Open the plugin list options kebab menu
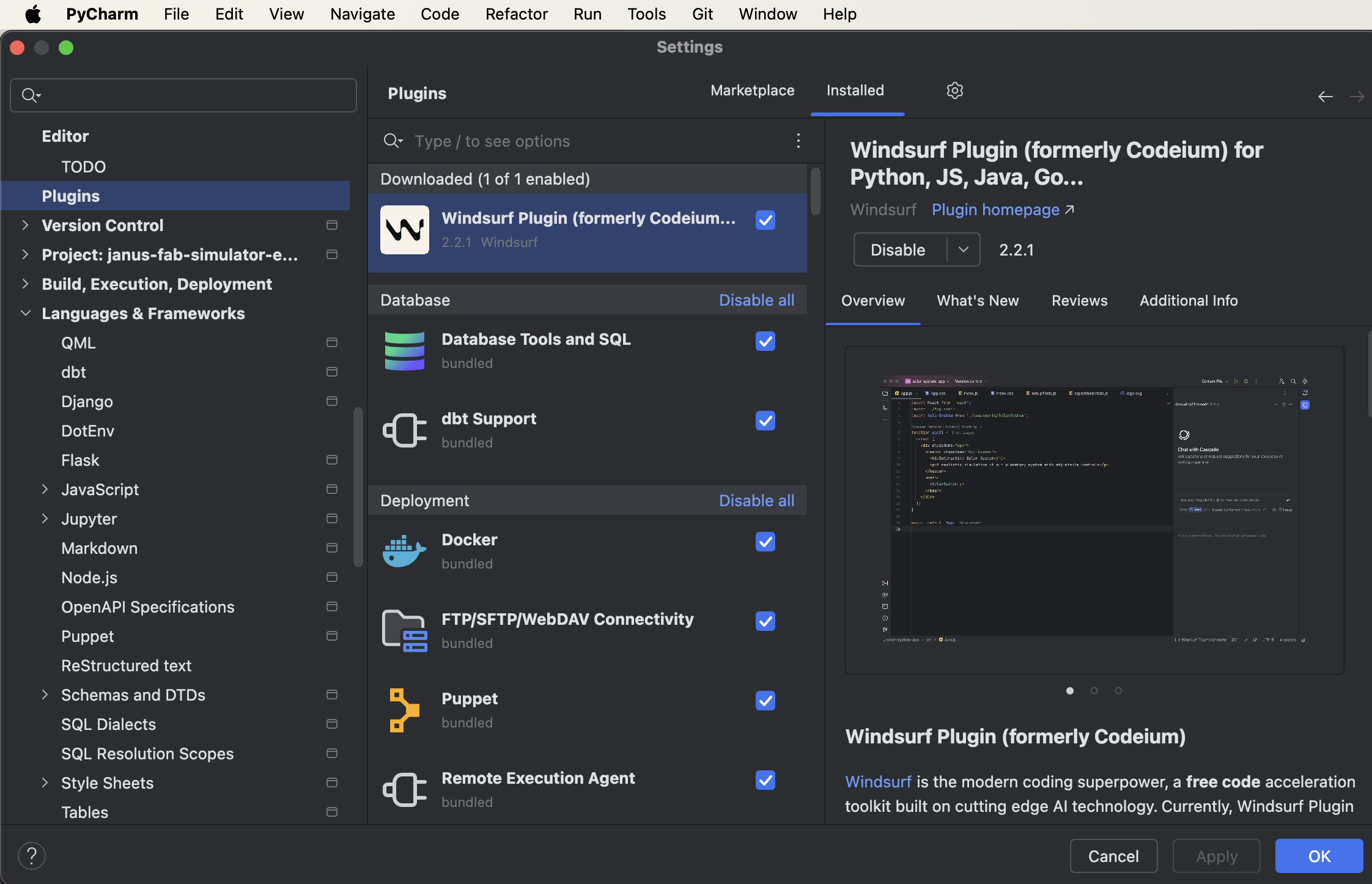Viewport: 1372px width, 884px height. pos(798,141)
